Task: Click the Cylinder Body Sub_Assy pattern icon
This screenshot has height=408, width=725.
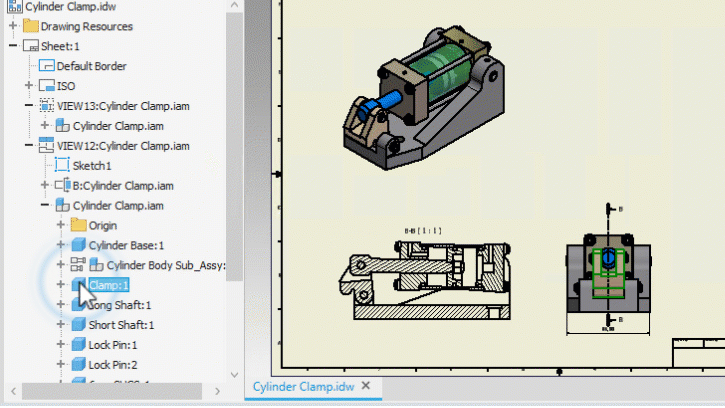Action: 78,265
